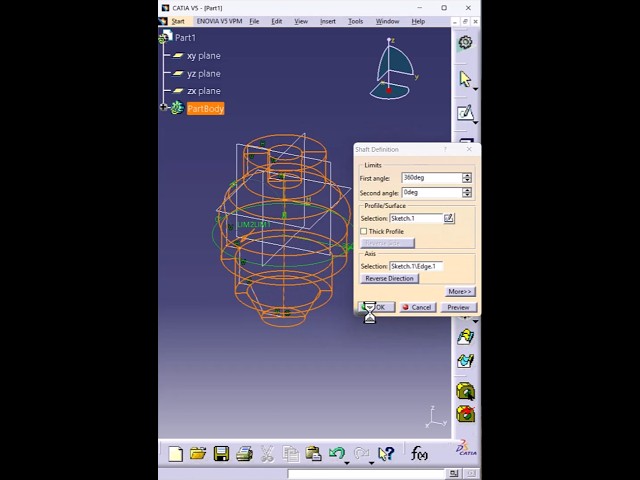
Task: Activate the What's This help pointer
Action: pyautogui.click(x=386, y=454)
